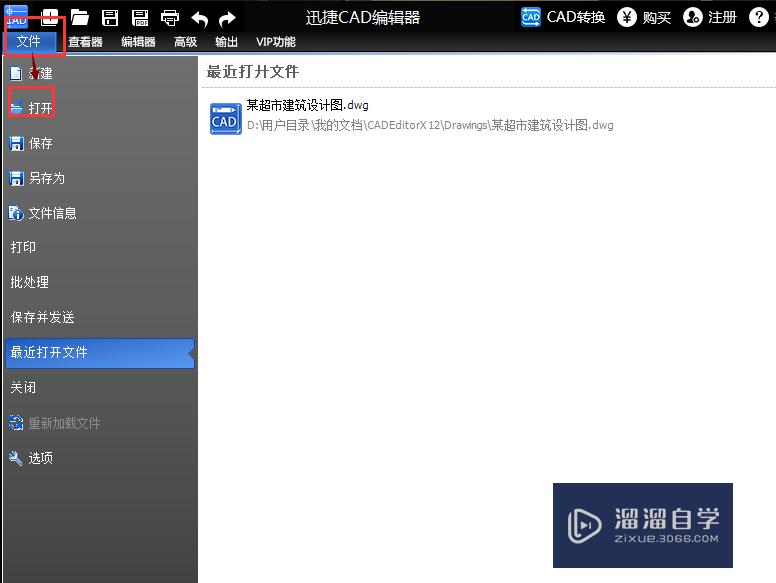Select 新建 text in the file menu
This screenshot has height=583, width=776.
coord(41,74)
